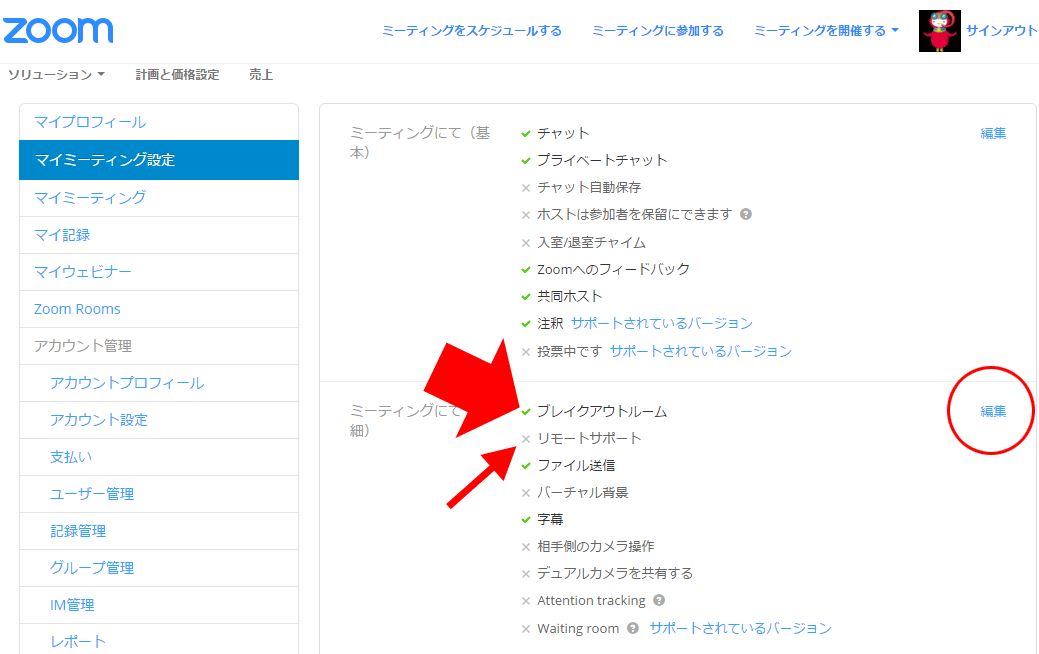This screenshot has width=1039, height=654.
Task: Click the user profile avatar
Action: click(x=939, y=31)
